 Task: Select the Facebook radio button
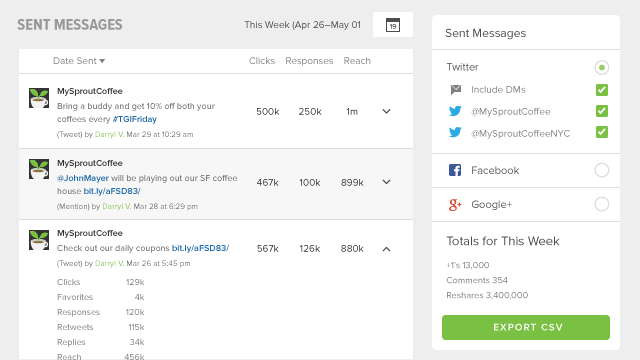point(602,170)
